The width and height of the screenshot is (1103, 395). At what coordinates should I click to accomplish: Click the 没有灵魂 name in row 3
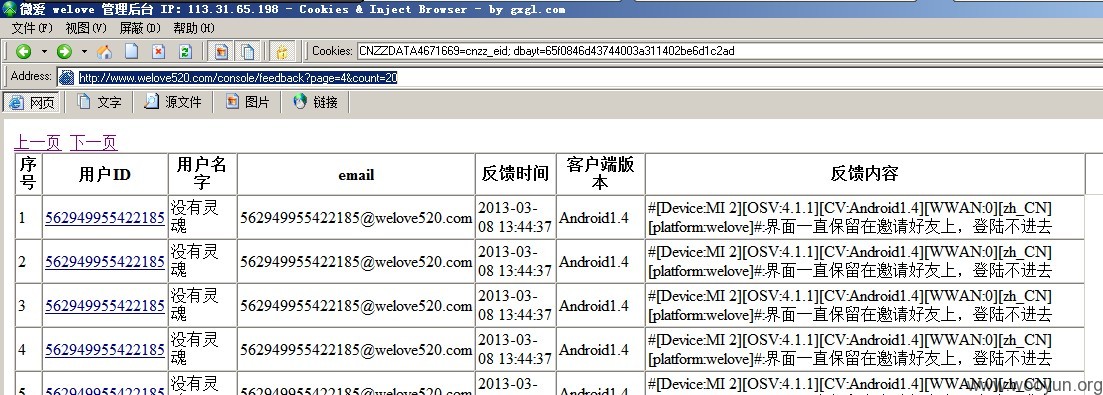195,304
